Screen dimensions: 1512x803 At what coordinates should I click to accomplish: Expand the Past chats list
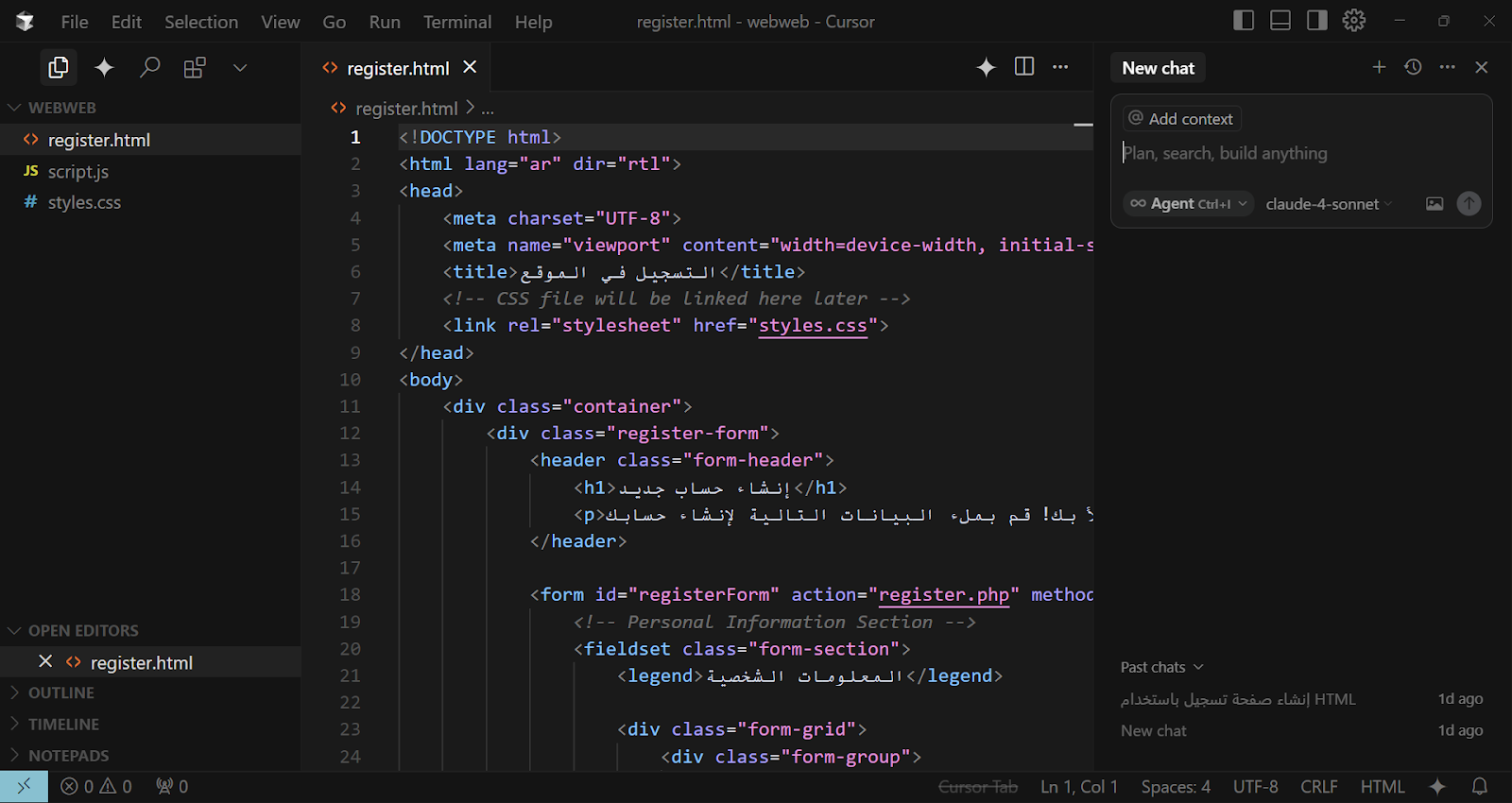[1161, 667]
